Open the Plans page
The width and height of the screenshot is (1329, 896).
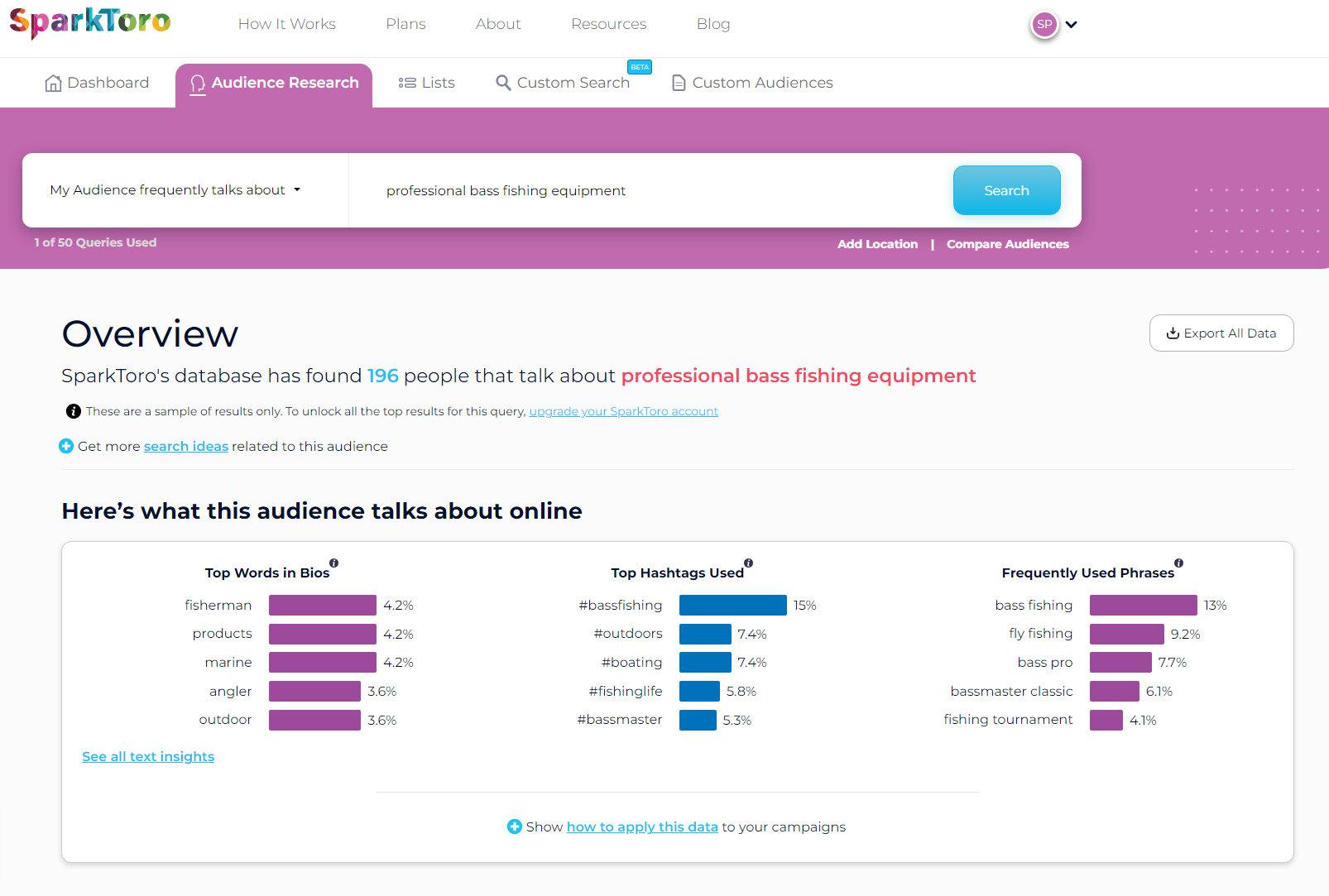[405, 24]
